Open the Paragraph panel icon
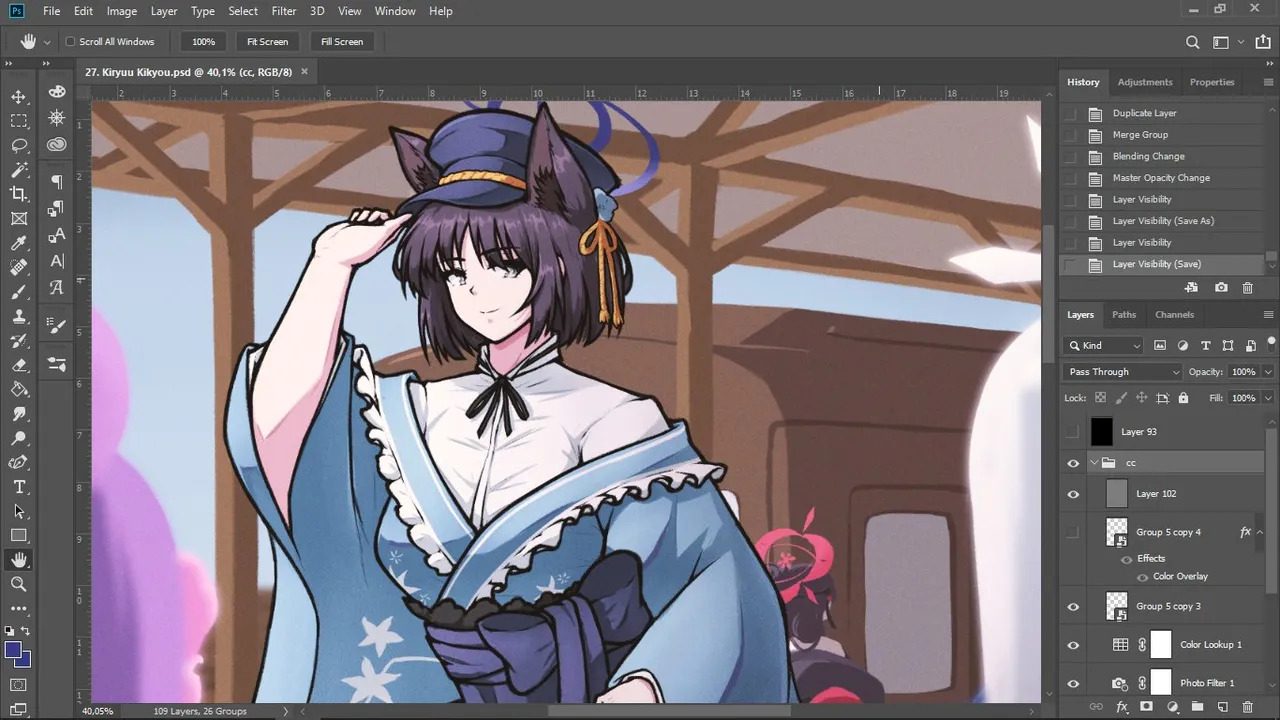Image resolution: width=1280 pixels, height=720 pixels. tap(57, 181)
